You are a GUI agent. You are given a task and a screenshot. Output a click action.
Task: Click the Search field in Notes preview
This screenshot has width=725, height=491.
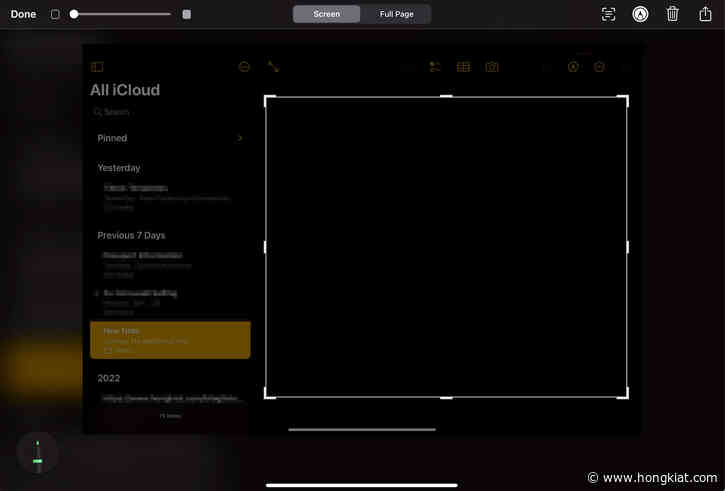[170, 112]
